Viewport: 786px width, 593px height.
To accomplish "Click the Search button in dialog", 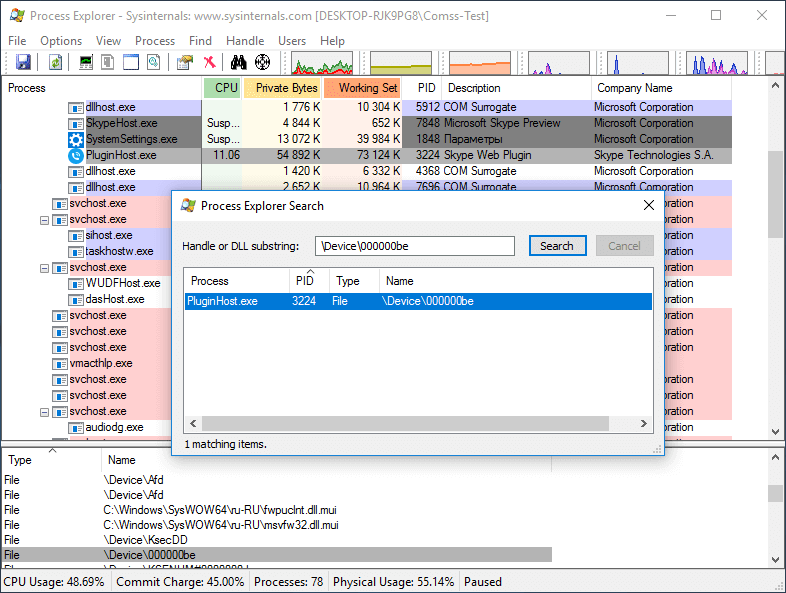I will tap(557, 246).
